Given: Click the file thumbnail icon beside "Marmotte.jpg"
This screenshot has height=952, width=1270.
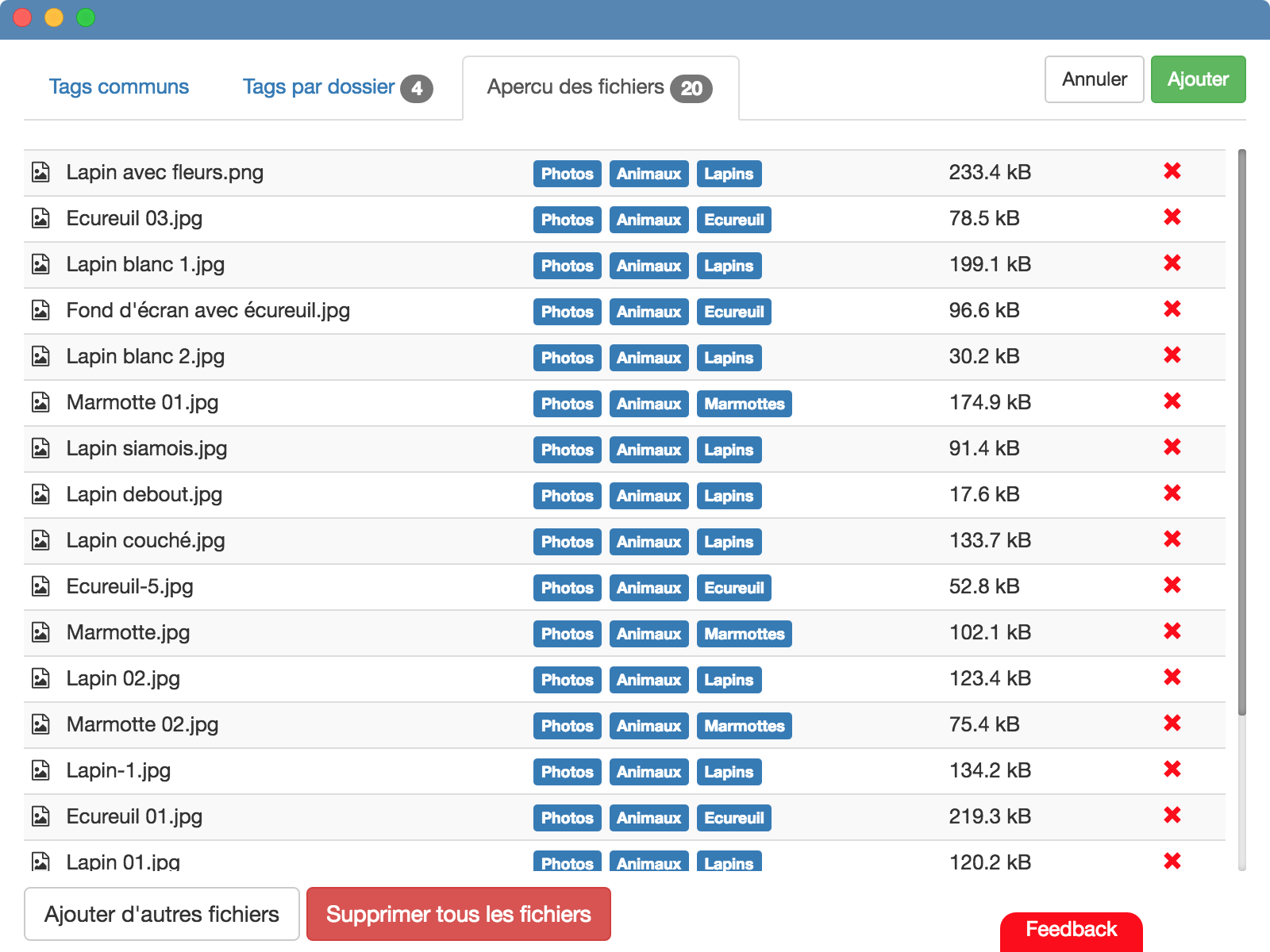Looking at the screenshot, I should [40, 632].
